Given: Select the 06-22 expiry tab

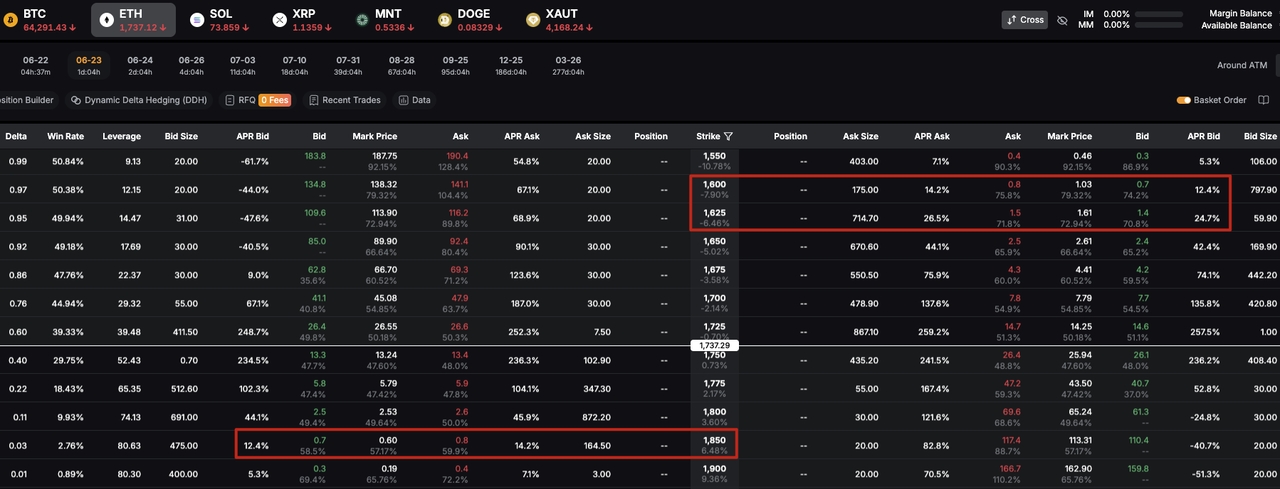Looking at the screenshot, I should coord(36,65).
